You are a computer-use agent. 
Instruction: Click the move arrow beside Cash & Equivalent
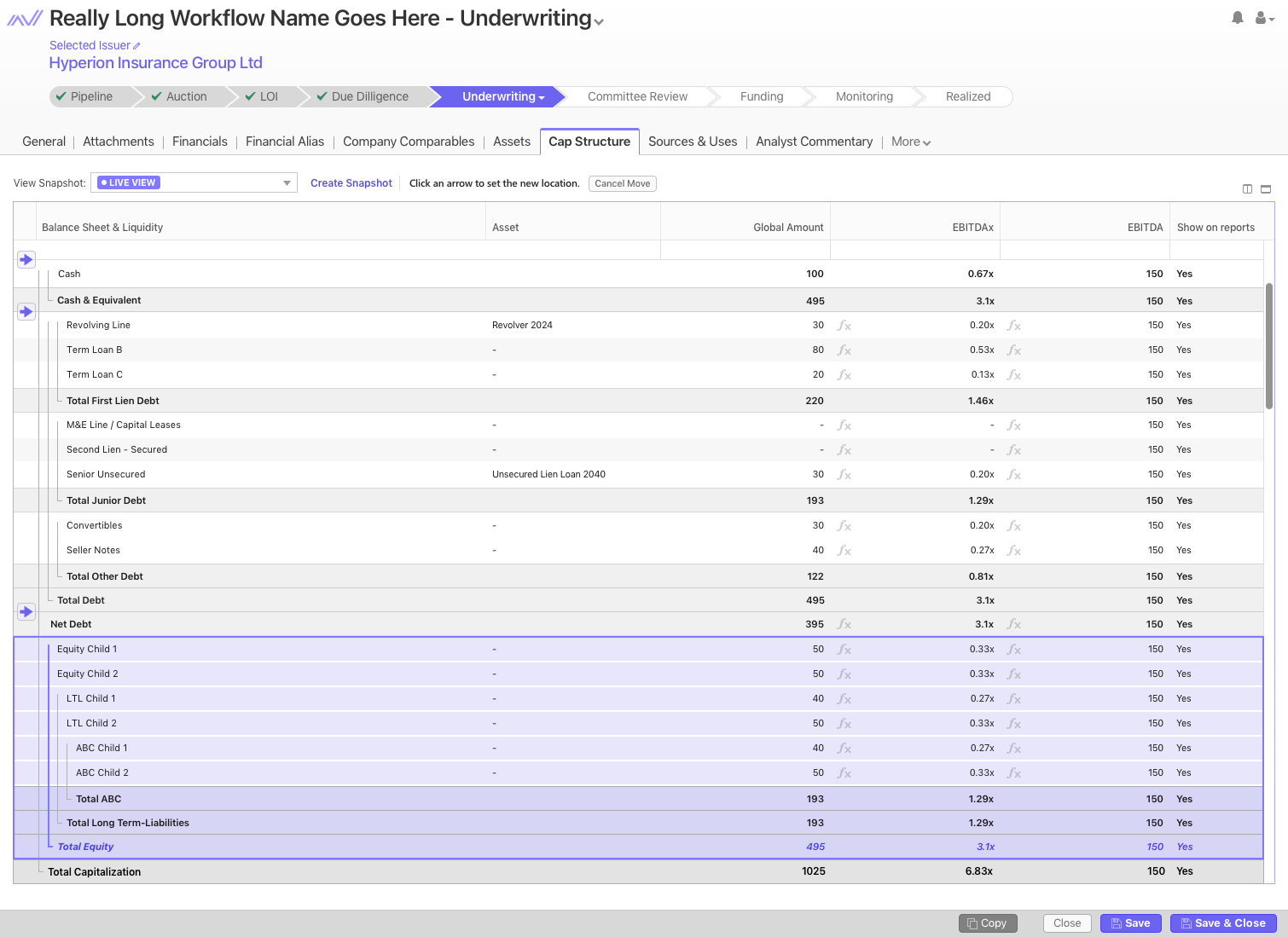click(x=26, y=311)
